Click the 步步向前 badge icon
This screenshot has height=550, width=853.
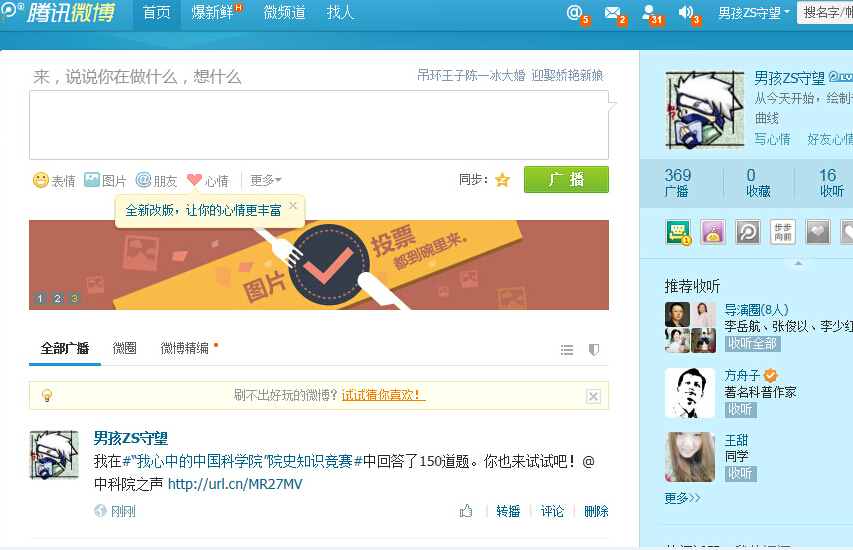[783, 232]
